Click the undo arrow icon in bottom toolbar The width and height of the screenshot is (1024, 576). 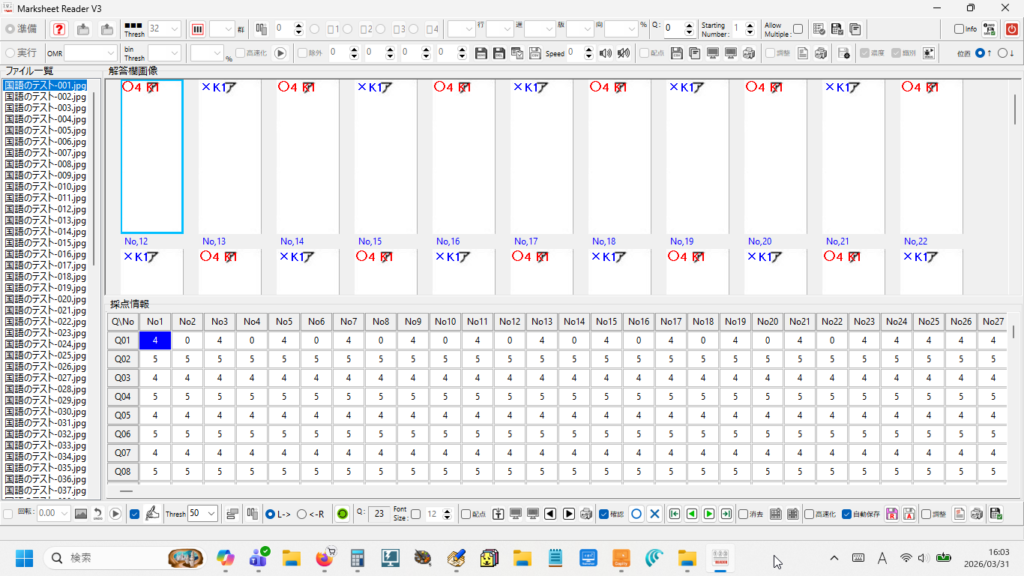point(98,513)
